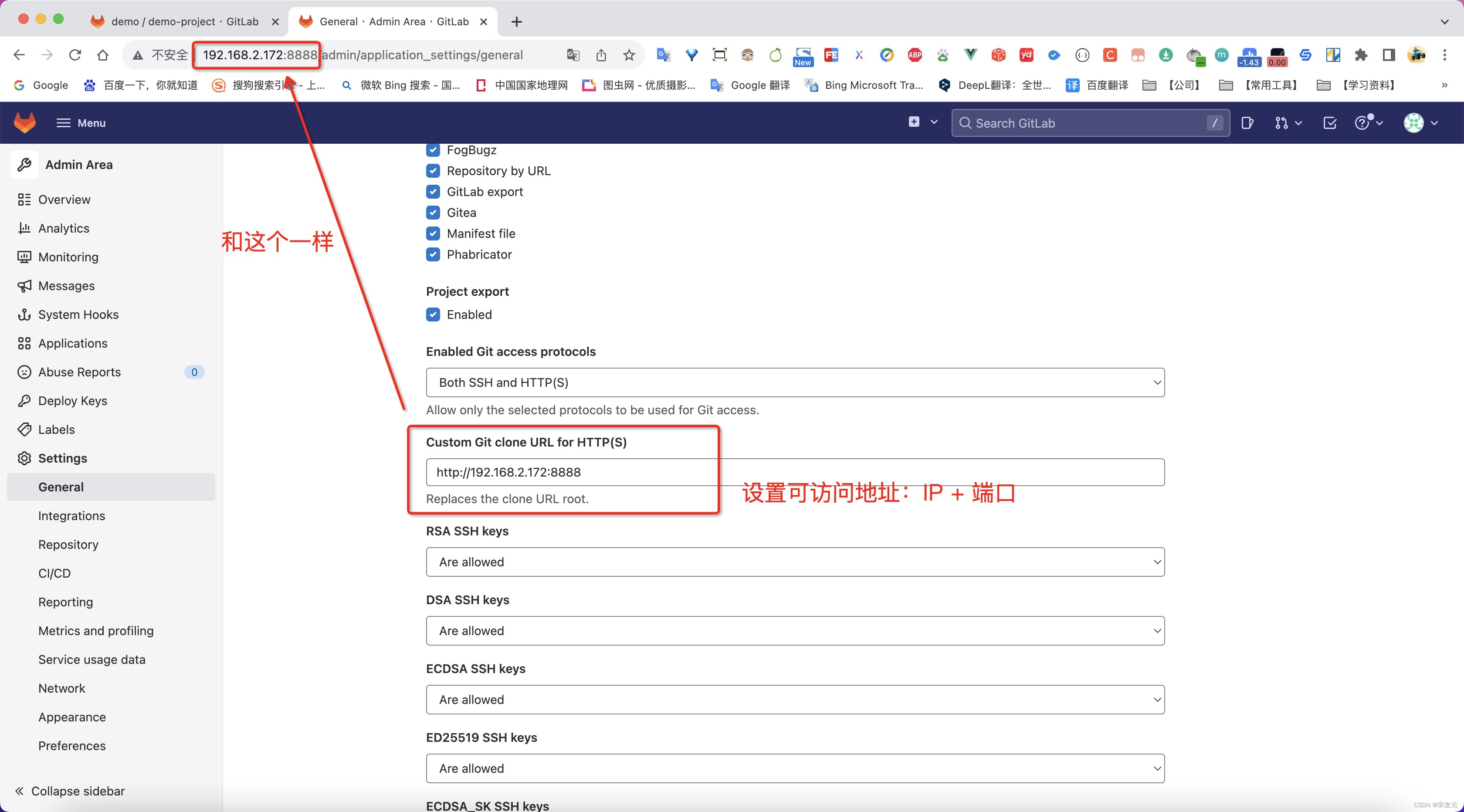Viewport: 1464px width, 812px height.
Task: Uncheck Repository by URL import source
Action: [433, 171]
